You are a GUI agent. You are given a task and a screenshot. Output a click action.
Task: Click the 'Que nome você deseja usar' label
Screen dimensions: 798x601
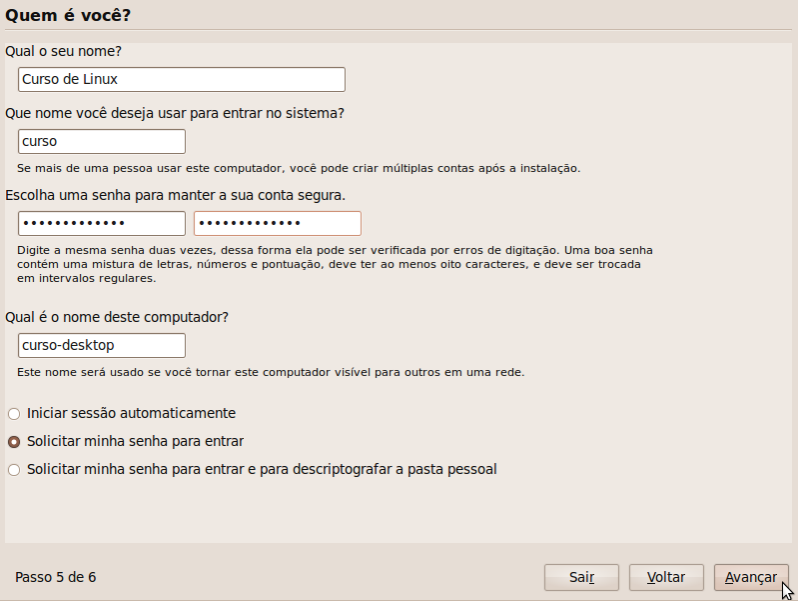pyautogui.click(x=175, y=113)
